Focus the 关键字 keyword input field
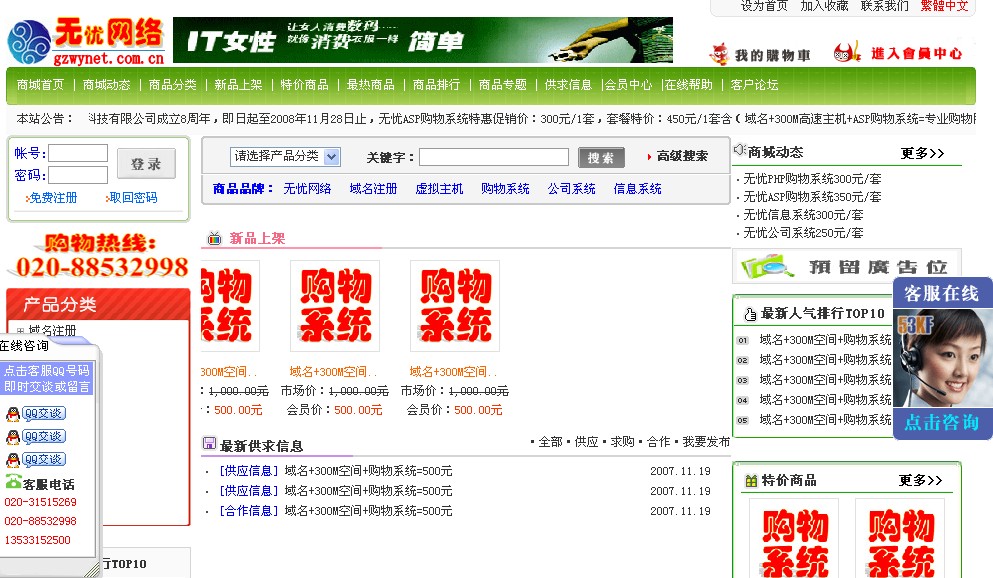 [x=494, y=157]
